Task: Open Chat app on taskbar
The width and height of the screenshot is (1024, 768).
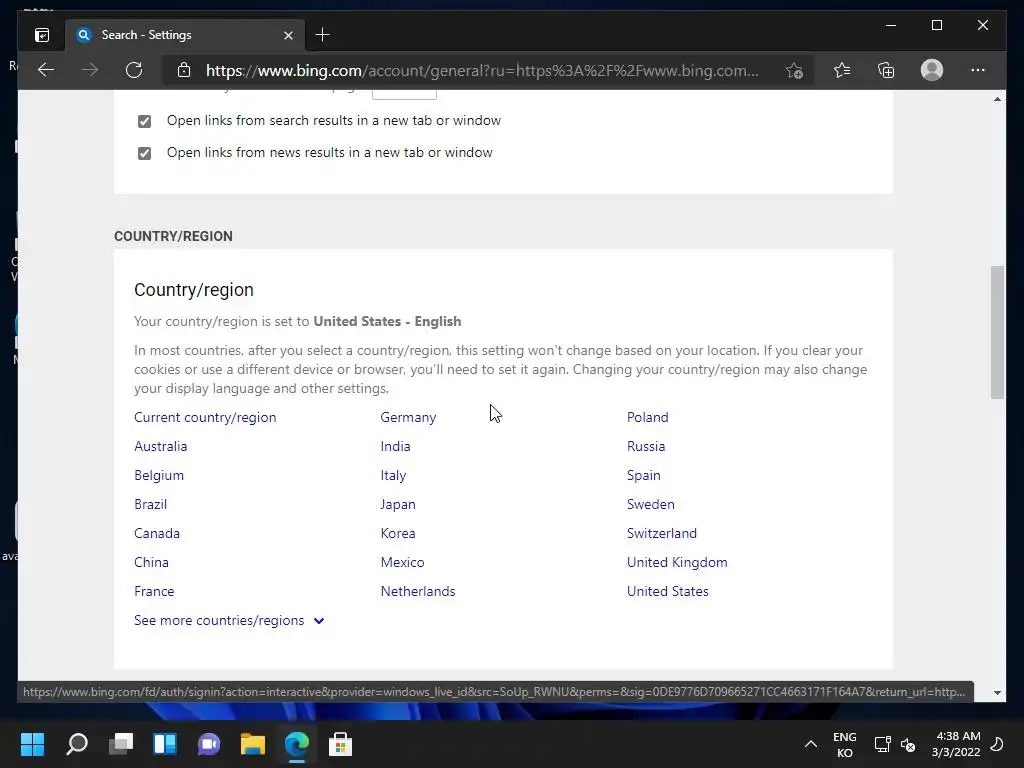Action: (x=209, y=744)
